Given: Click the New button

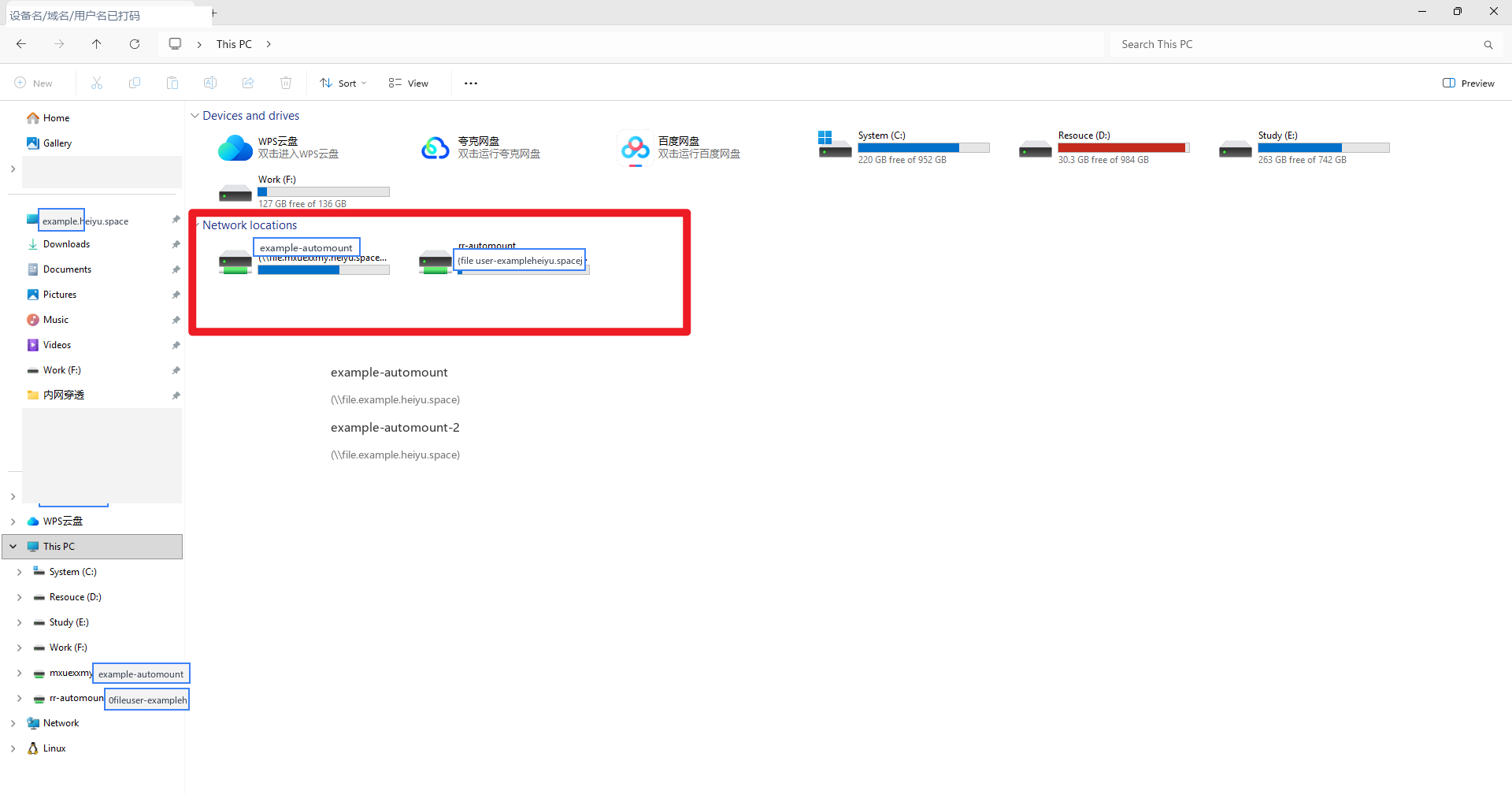Looking at the screenshot, I should [34, 83].
